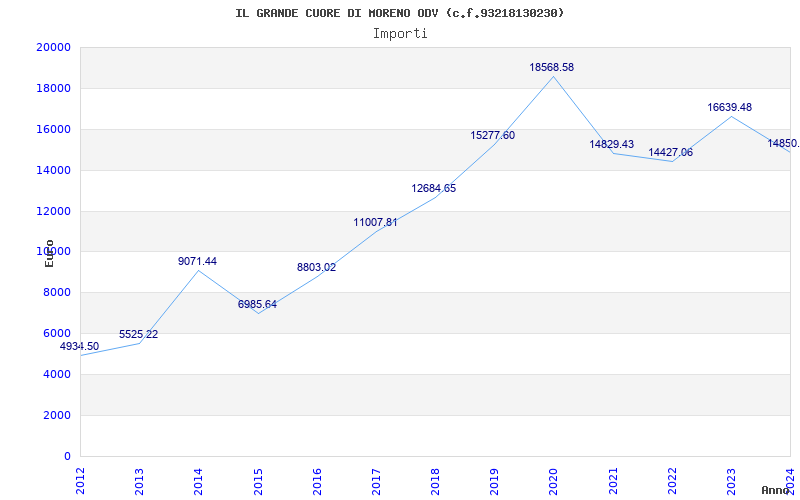
Task: Select the data label 4934.50
Action: [79, 346]
